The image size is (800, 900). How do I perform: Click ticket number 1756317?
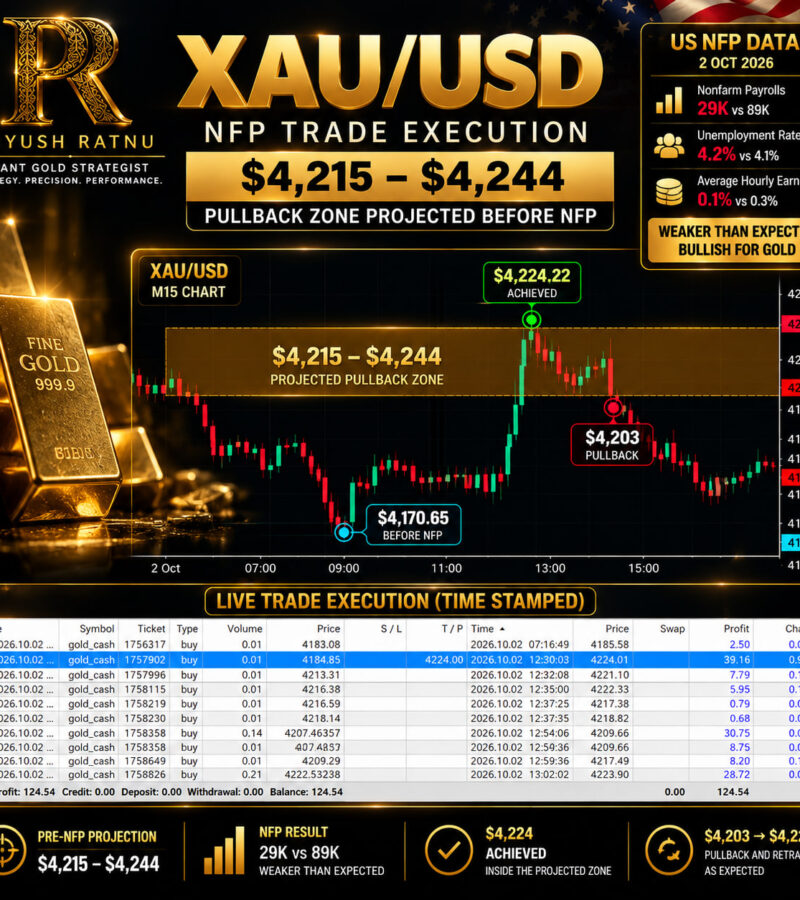[x=145, y=645]
